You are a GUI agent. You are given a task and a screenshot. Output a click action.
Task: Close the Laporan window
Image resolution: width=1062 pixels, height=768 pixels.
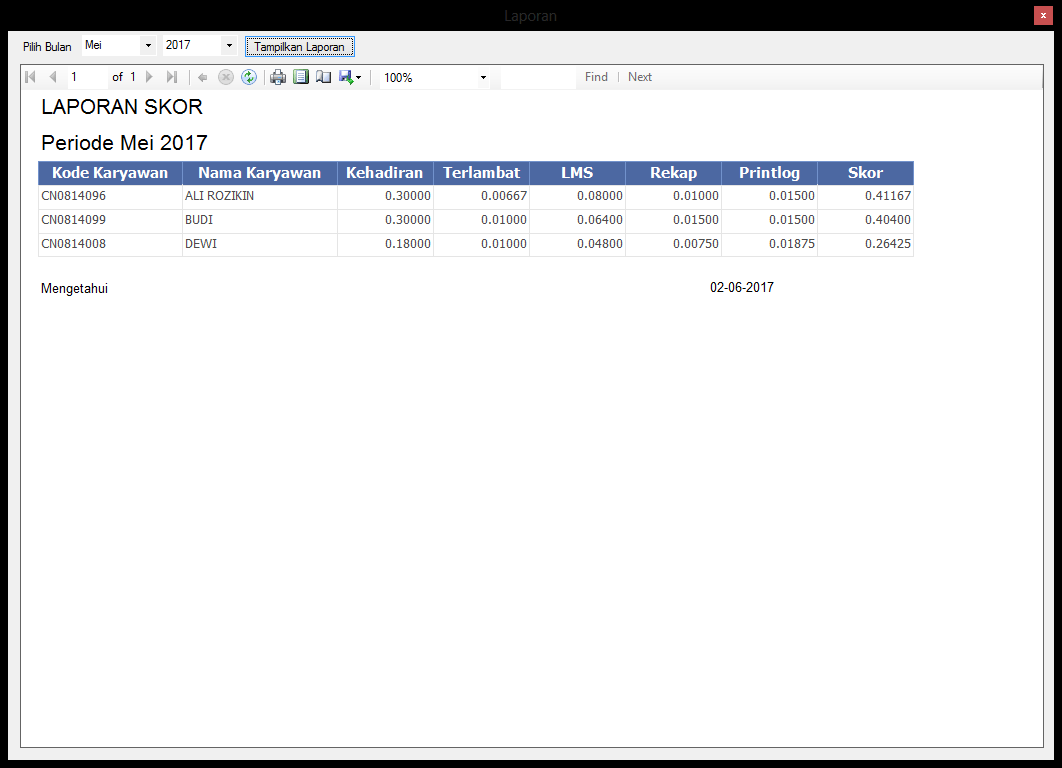coord(1043,15)
